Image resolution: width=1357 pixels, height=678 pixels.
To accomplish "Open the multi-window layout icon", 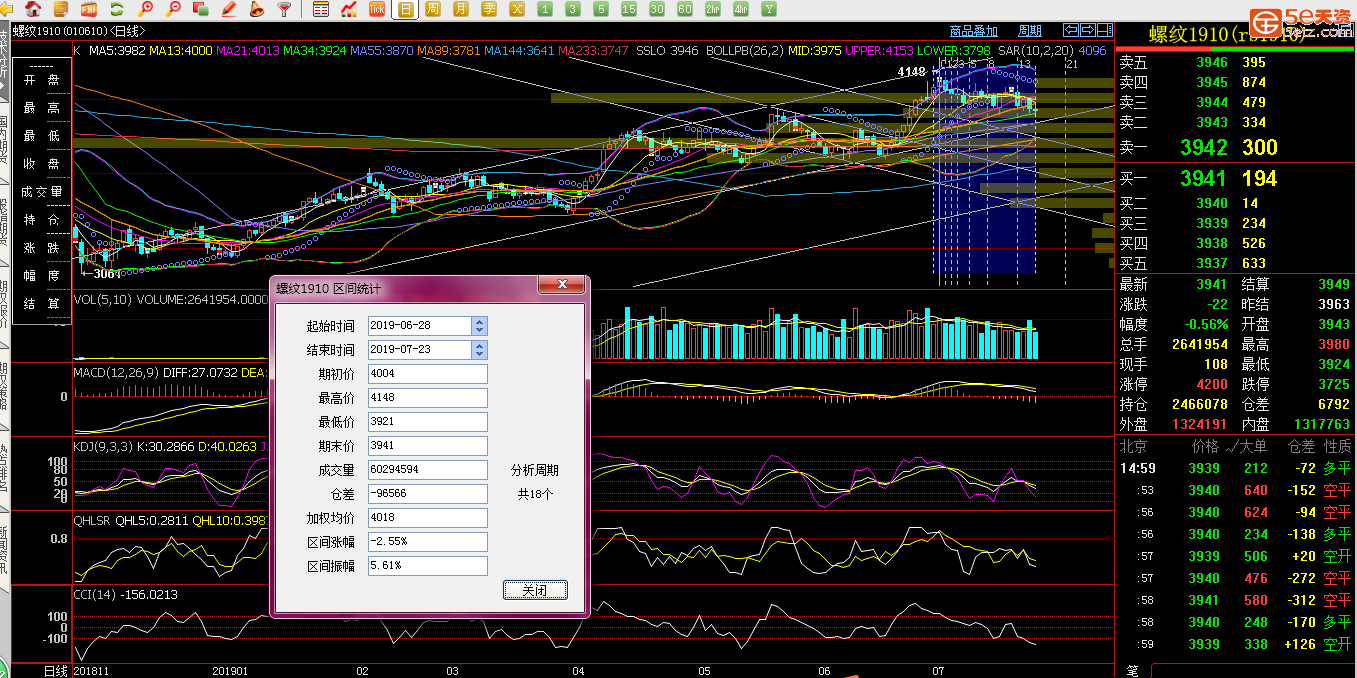I will [x=200, y=9].
